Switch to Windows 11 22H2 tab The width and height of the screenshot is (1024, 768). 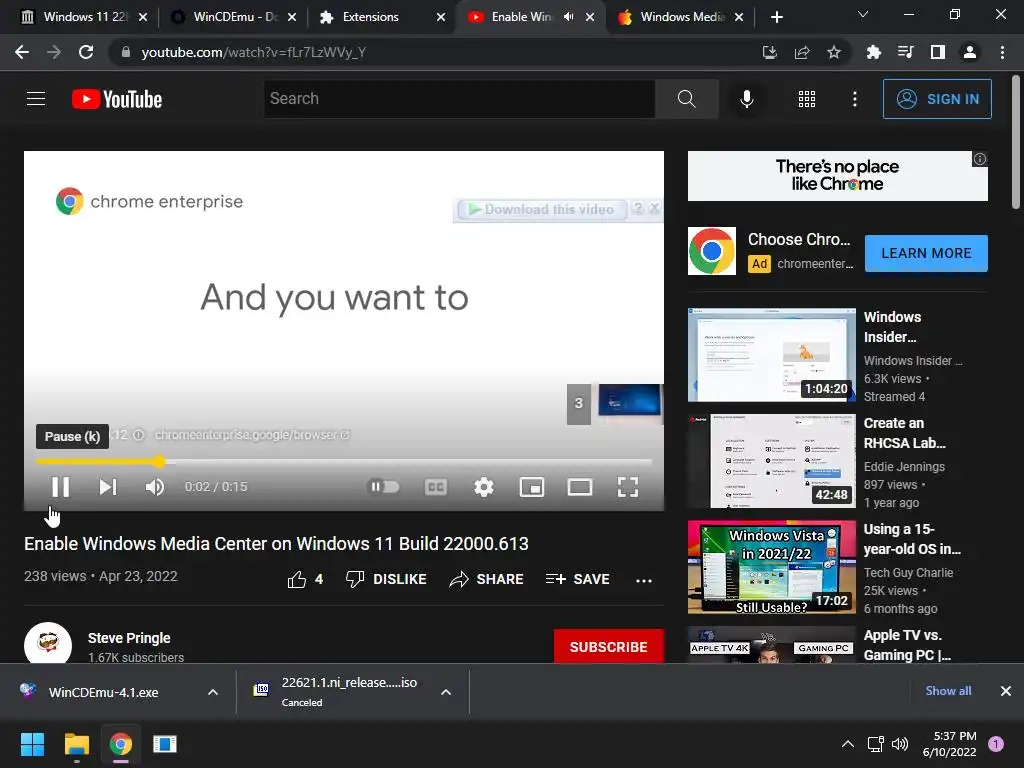(84, 17)
